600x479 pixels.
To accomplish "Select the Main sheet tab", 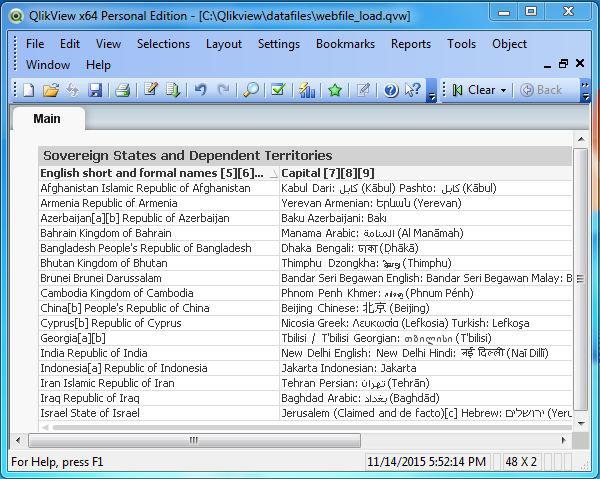I will [47, 119].
